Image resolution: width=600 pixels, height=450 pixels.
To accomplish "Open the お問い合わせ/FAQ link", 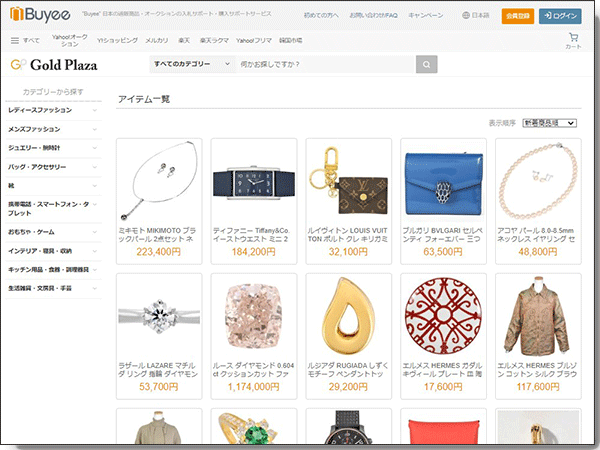I will click(373, 15).
